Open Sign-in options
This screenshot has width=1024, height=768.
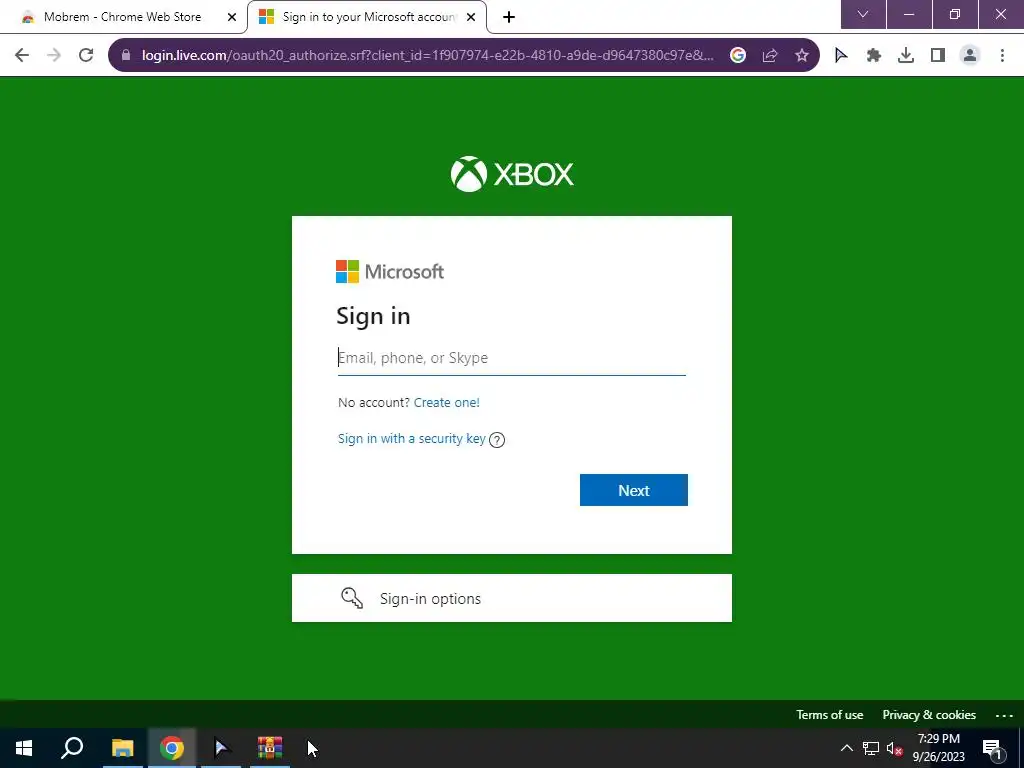coord(511,598)
